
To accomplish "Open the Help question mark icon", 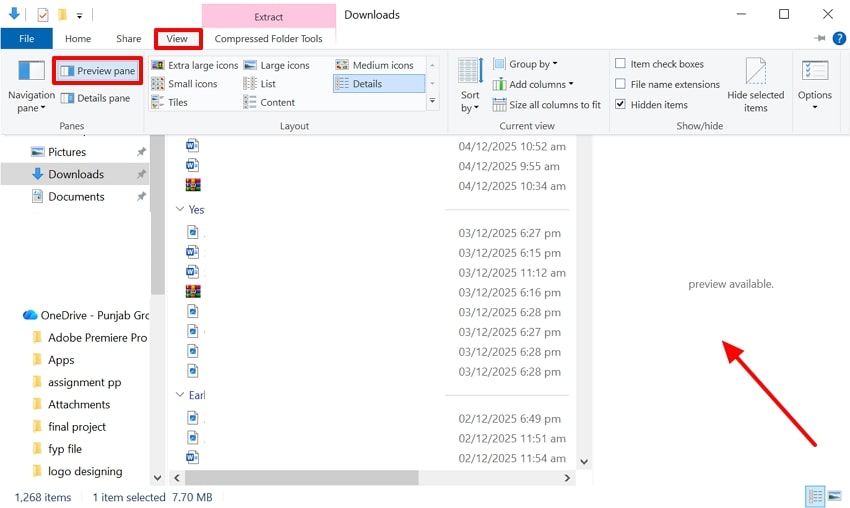I will (839, 38).
